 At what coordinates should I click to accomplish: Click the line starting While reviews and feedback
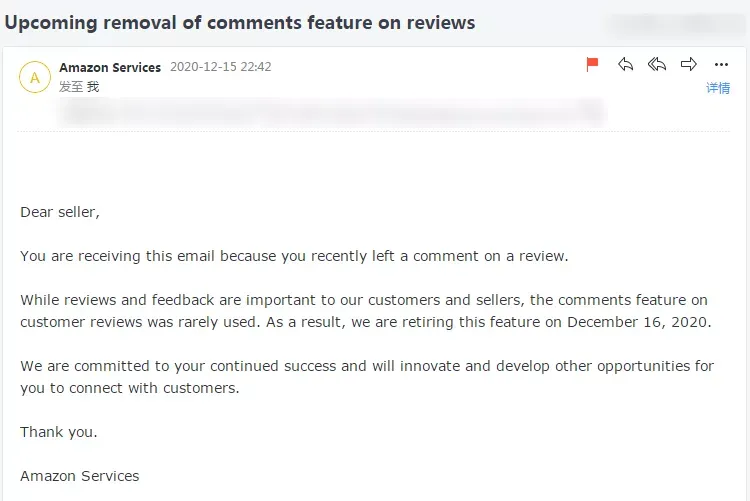click(364, 300)
